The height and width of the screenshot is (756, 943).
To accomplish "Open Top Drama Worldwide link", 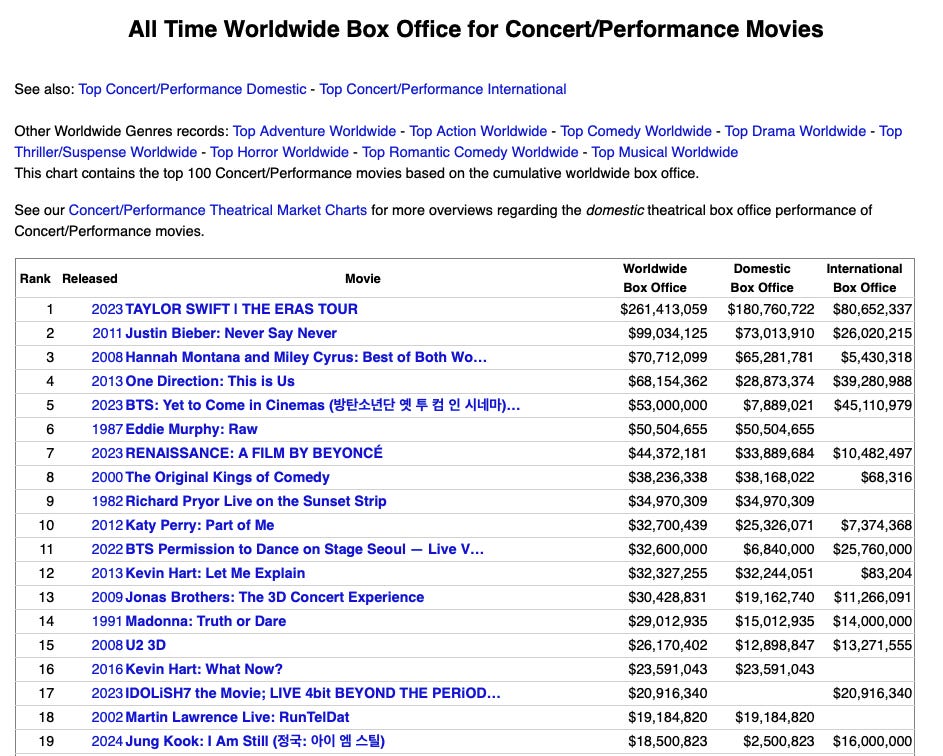I will point(795,131).
